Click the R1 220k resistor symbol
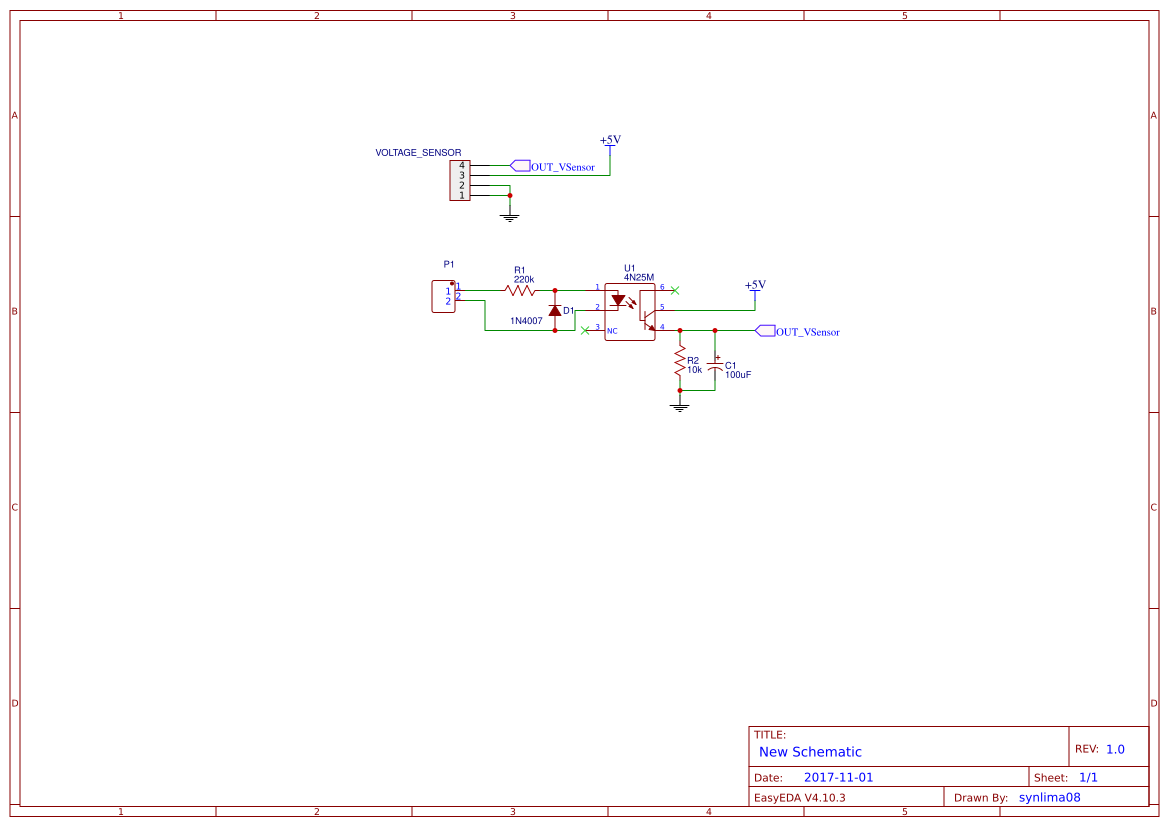 (520, 290)
